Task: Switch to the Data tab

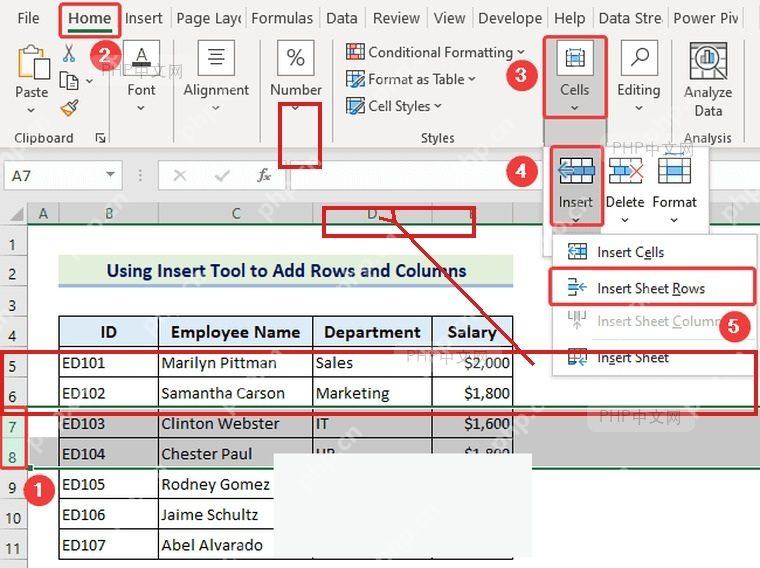Action: click(x=342, y=18)
